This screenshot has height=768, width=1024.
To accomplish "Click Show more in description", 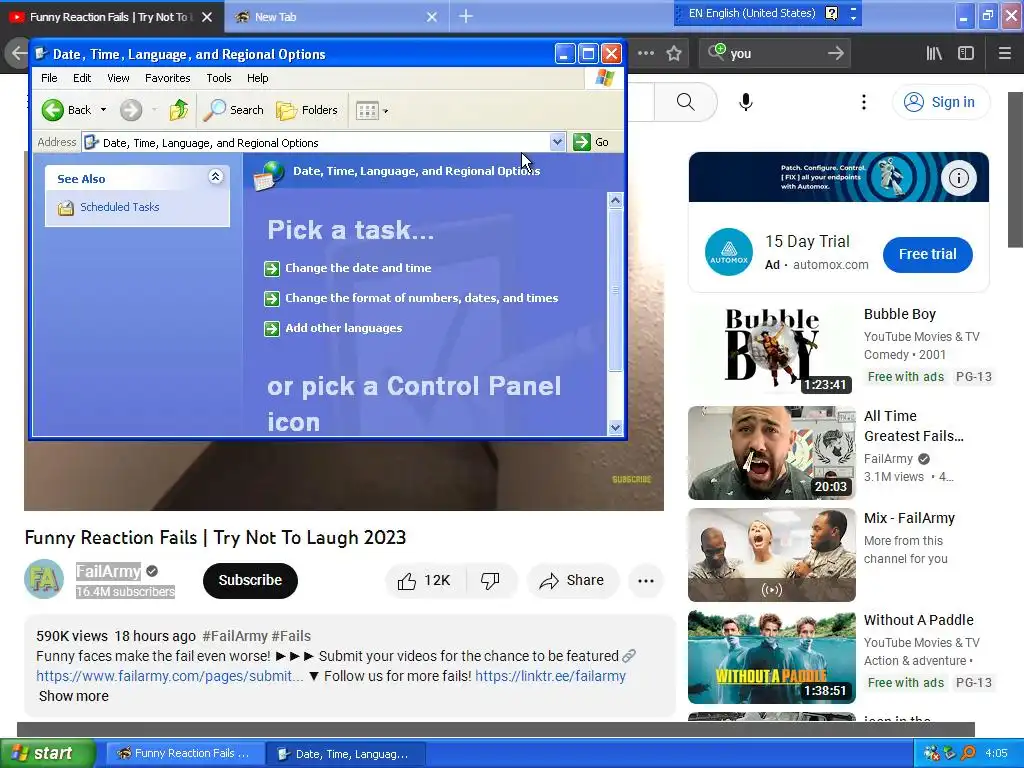I will click(x=73, y=696).
